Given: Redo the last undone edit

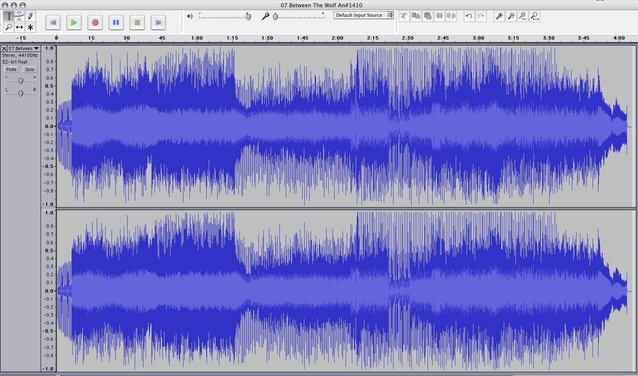Looking at the screenshot, I should [x=481, y=16].
